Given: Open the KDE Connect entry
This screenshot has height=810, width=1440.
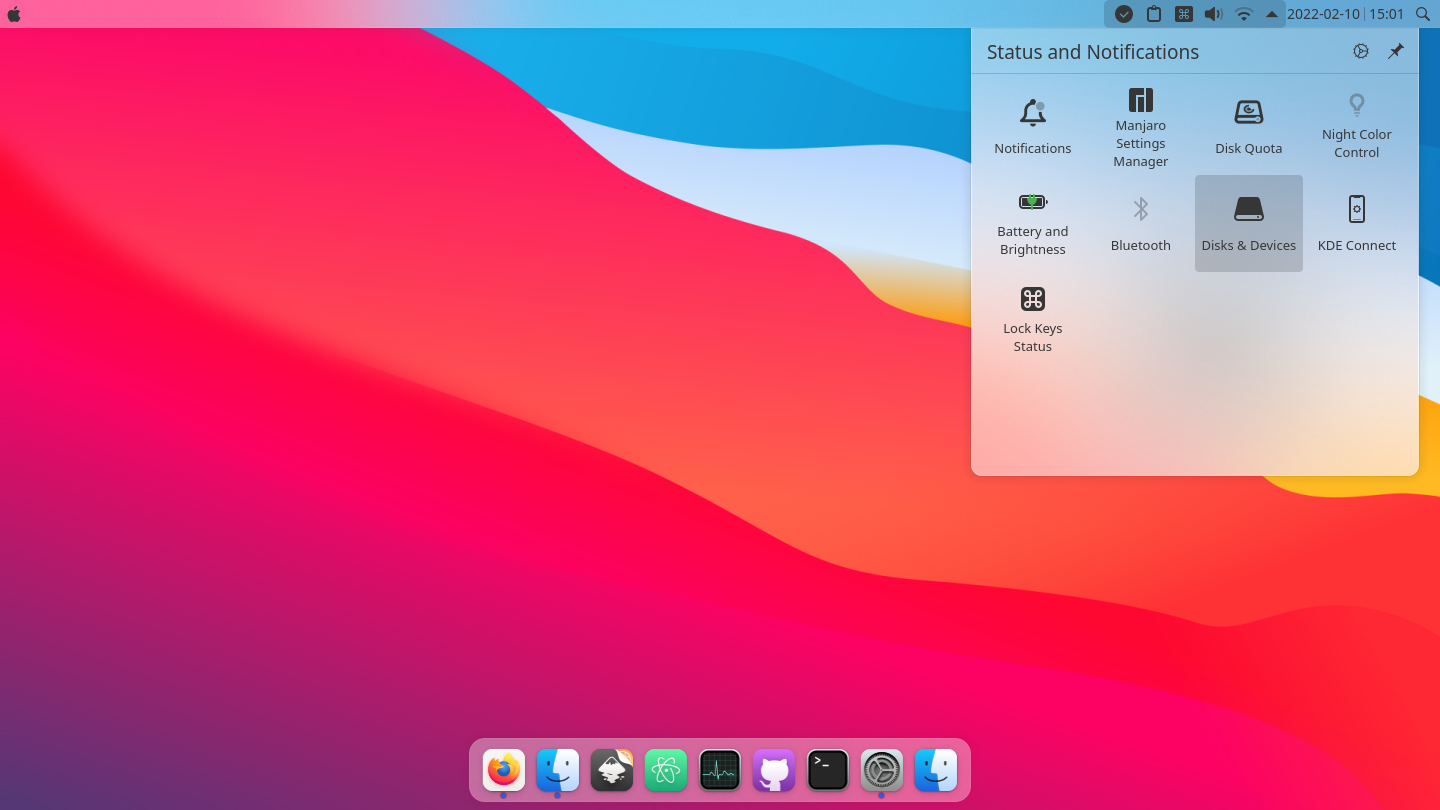Looking at the screenshot, I should [1357, 224].
